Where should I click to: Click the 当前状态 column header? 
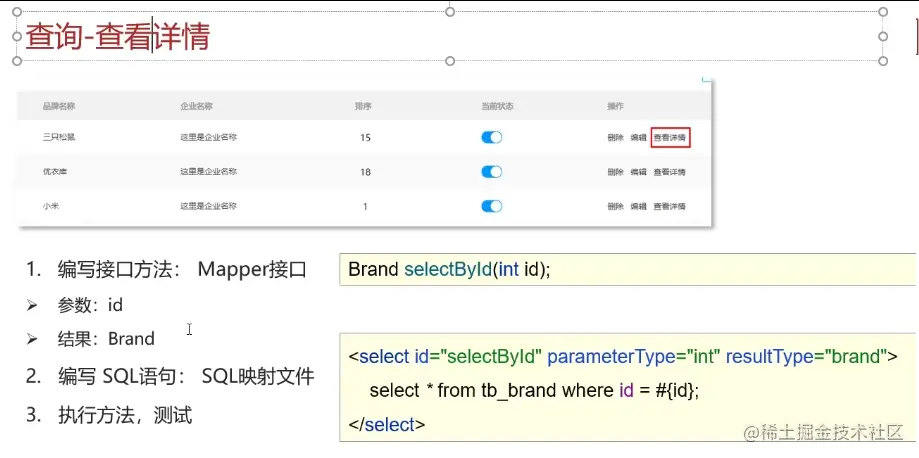coord(498,106)
